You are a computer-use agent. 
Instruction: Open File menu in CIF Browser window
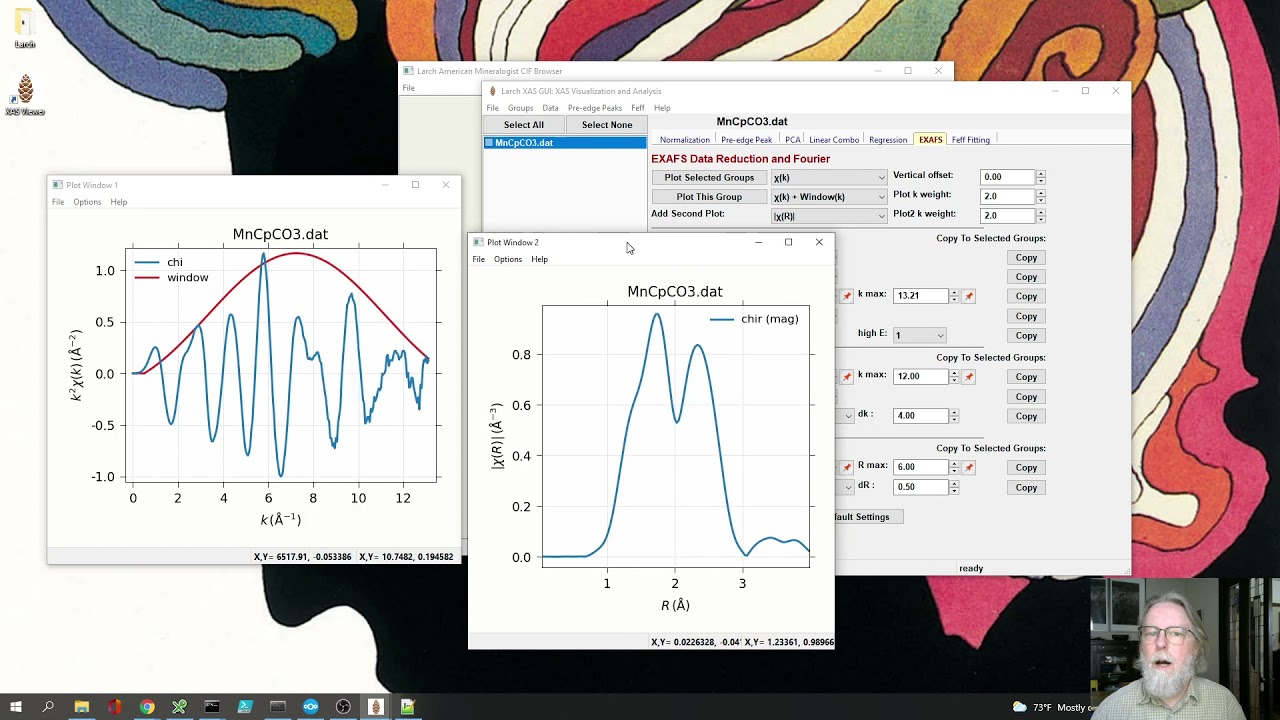click(x=408, y=88)
